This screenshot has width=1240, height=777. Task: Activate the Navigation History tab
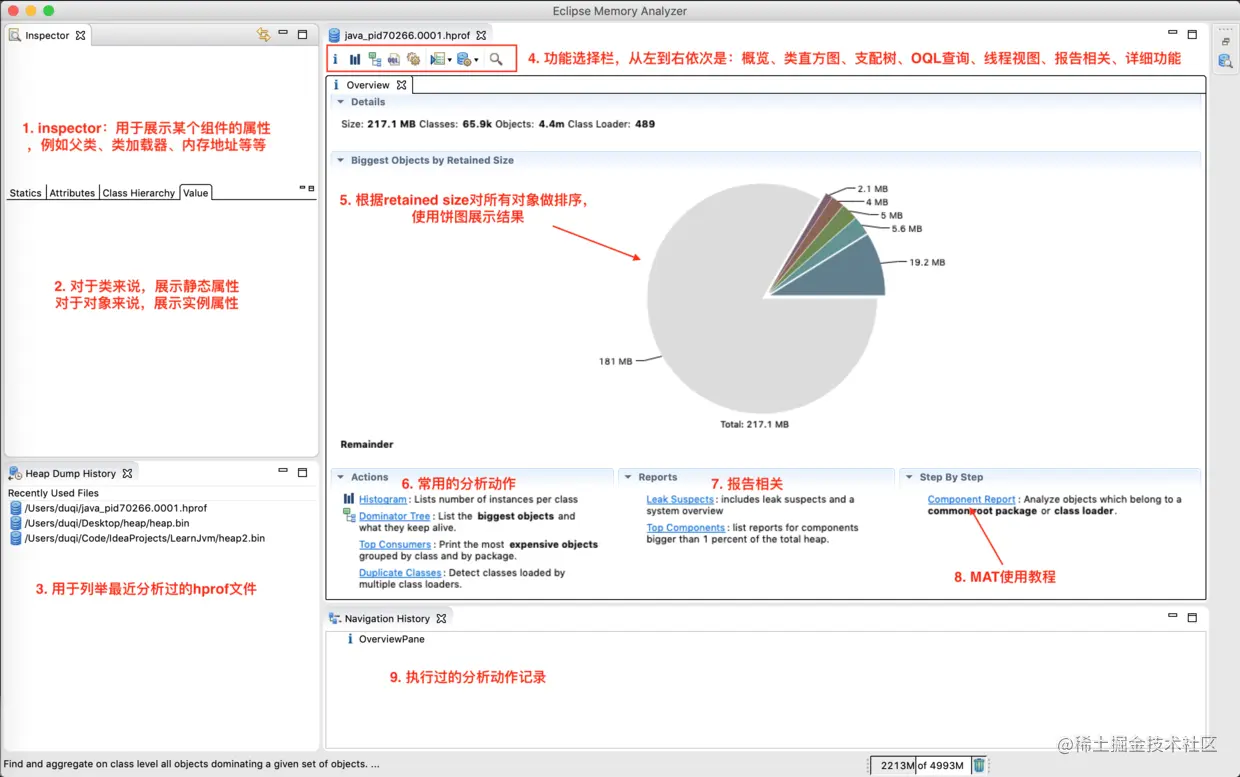coord(387,618)
